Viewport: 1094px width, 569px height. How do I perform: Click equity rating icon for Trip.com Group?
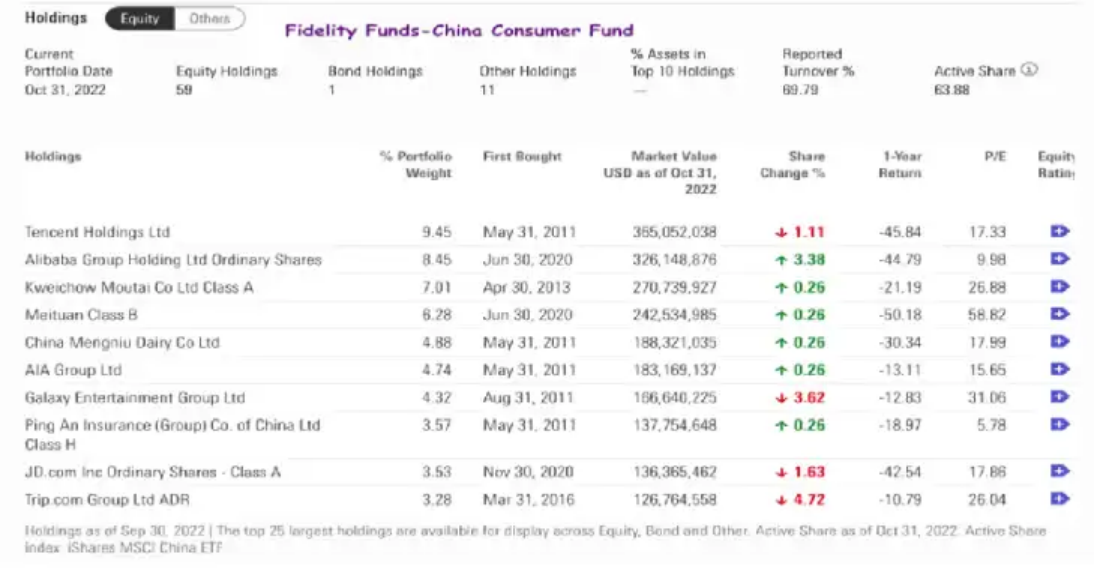coord(1060,498)
